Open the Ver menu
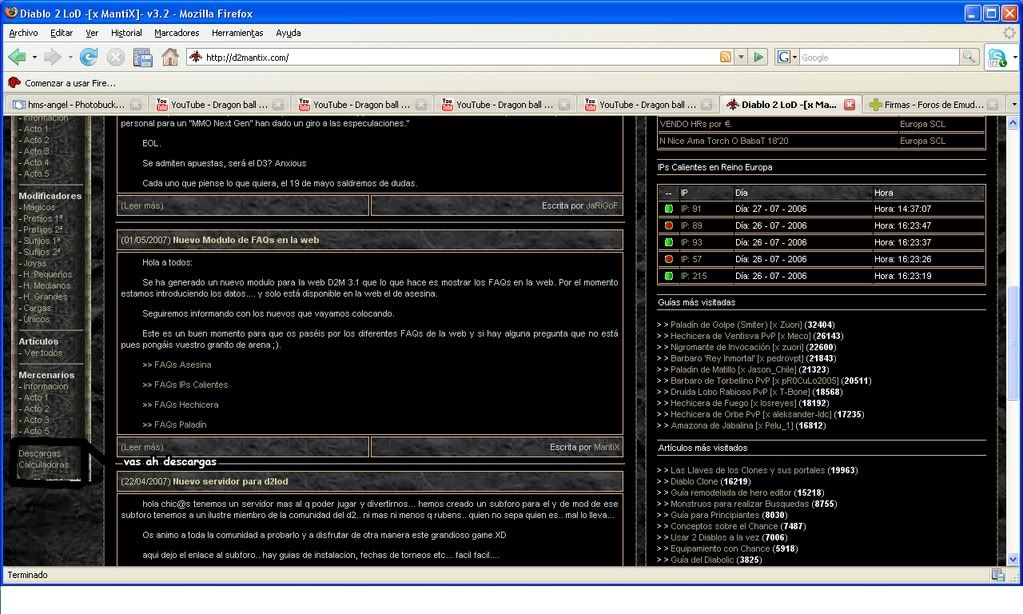The width and height of the screenshot is (1023, 614). click(x=92, y=33)
